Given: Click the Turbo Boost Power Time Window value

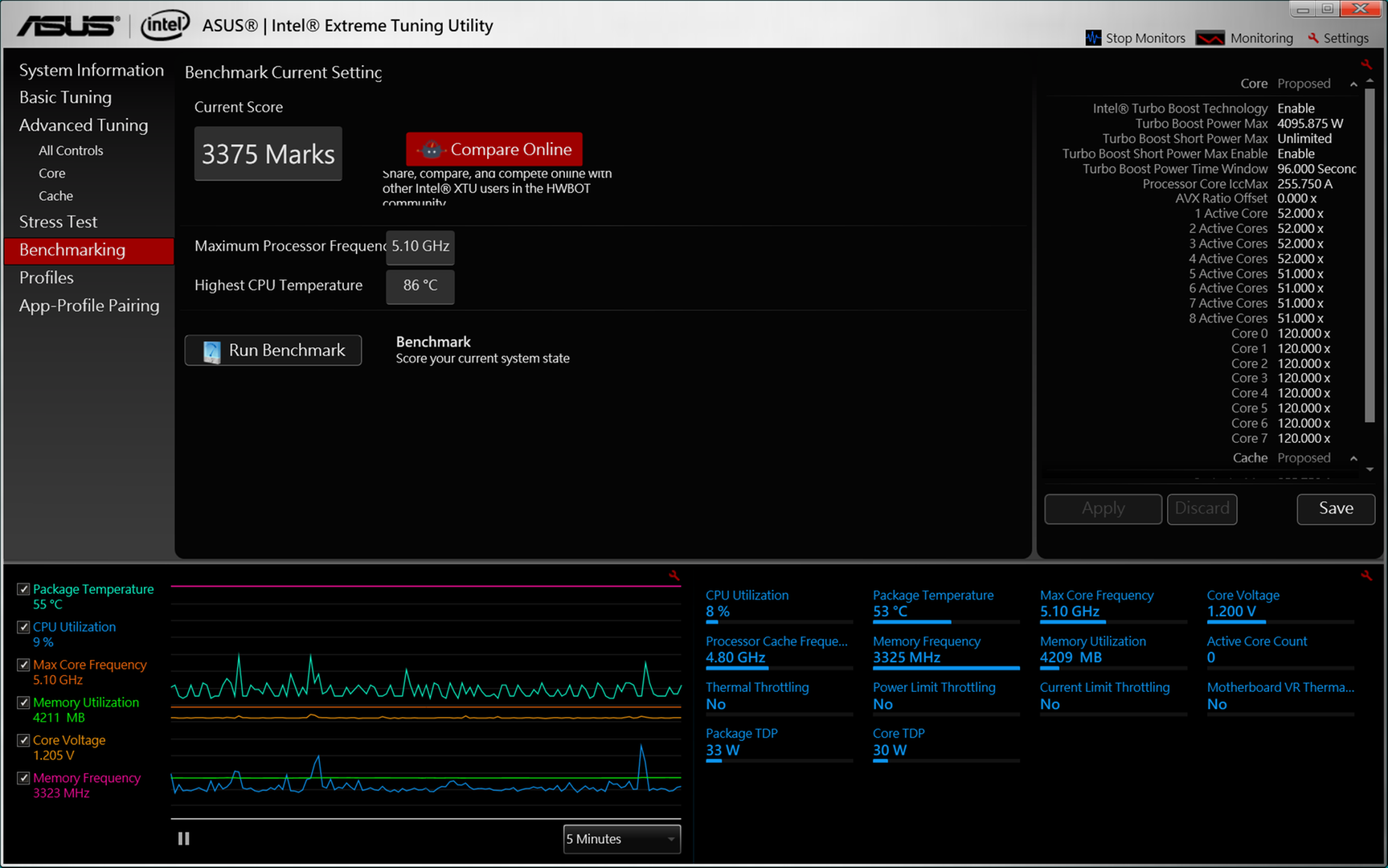Looking at the screenshot, I should click(x=1316, y=169).
